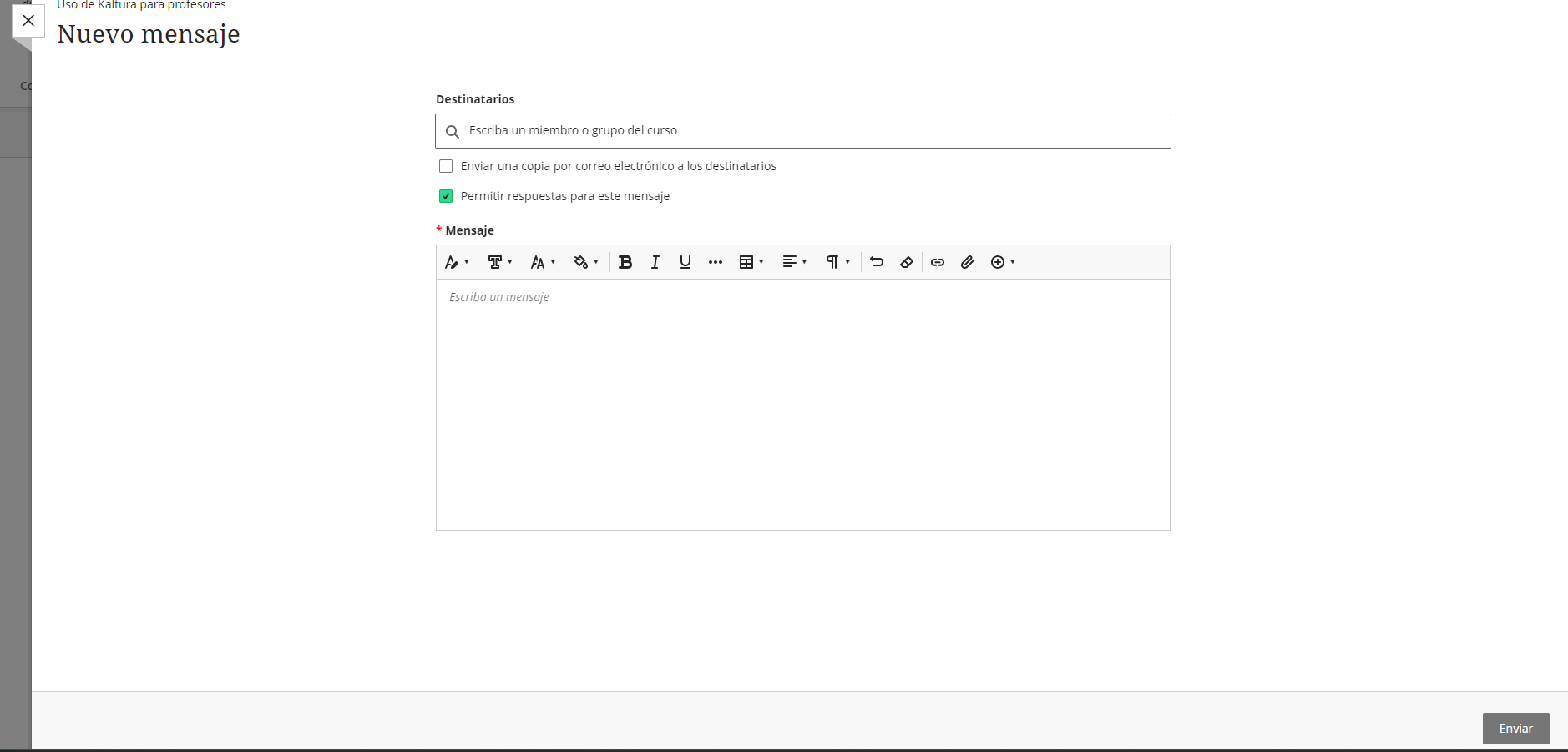Screen dimensions: 1568x752
Task: Close the Nuevo mensaje panel
Action: (x=28, y=21)
